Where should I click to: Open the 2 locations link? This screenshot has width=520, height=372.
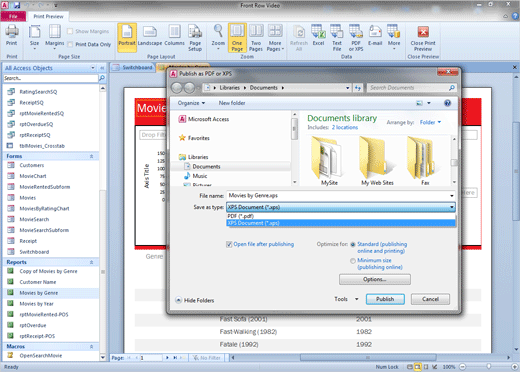(x=345, y=127)
